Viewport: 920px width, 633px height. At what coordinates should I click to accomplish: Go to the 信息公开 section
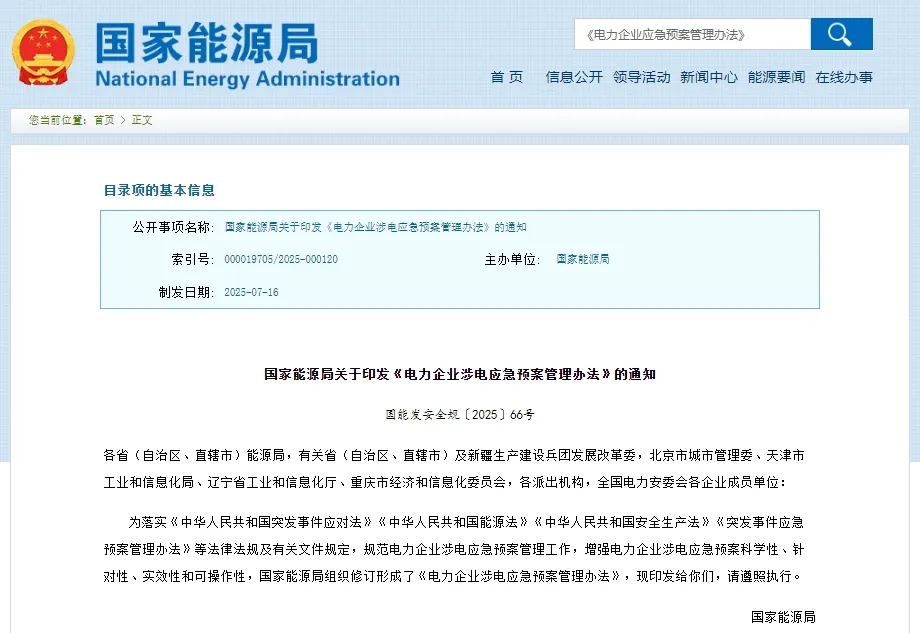click(574, 77)
